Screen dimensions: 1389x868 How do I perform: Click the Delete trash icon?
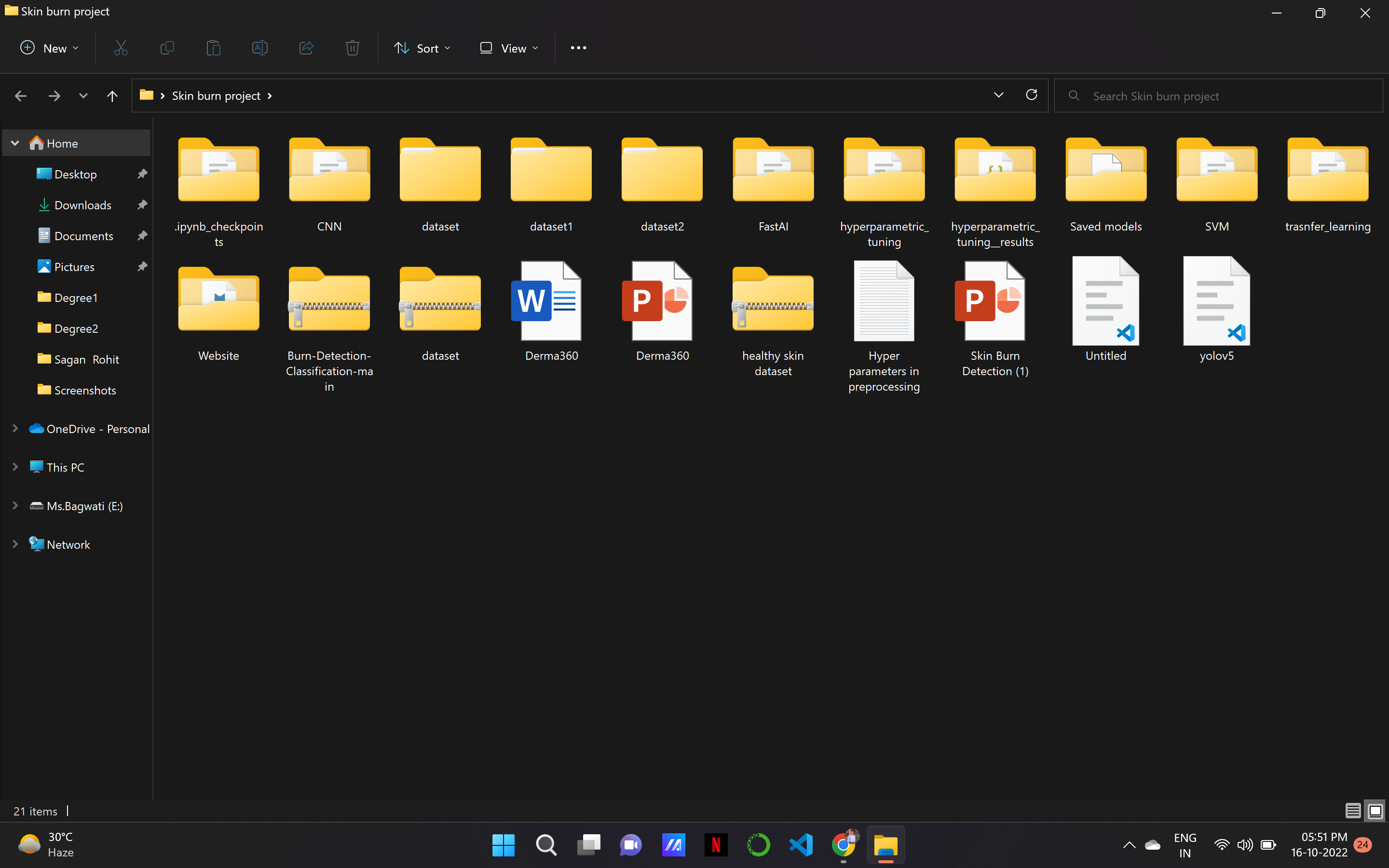(x=353, y=48)
